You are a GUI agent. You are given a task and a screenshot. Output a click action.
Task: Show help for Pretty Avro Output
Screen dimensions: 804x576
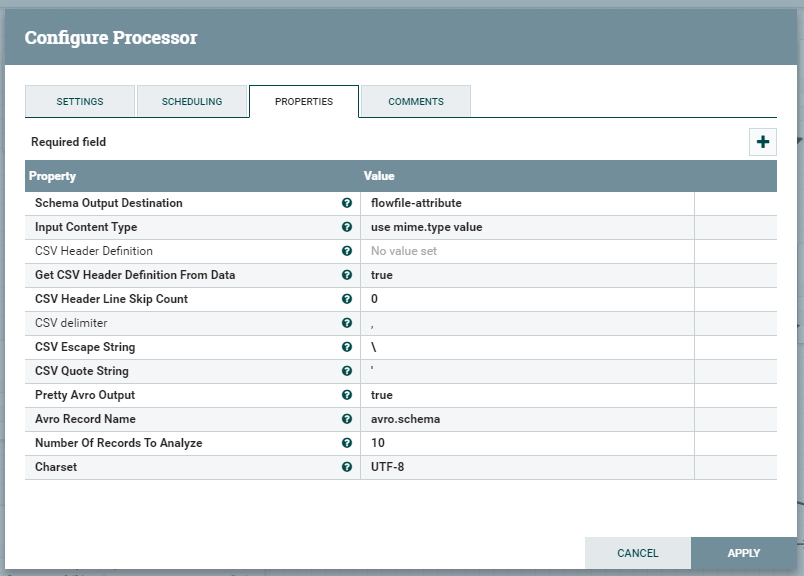tap(347, 395)
